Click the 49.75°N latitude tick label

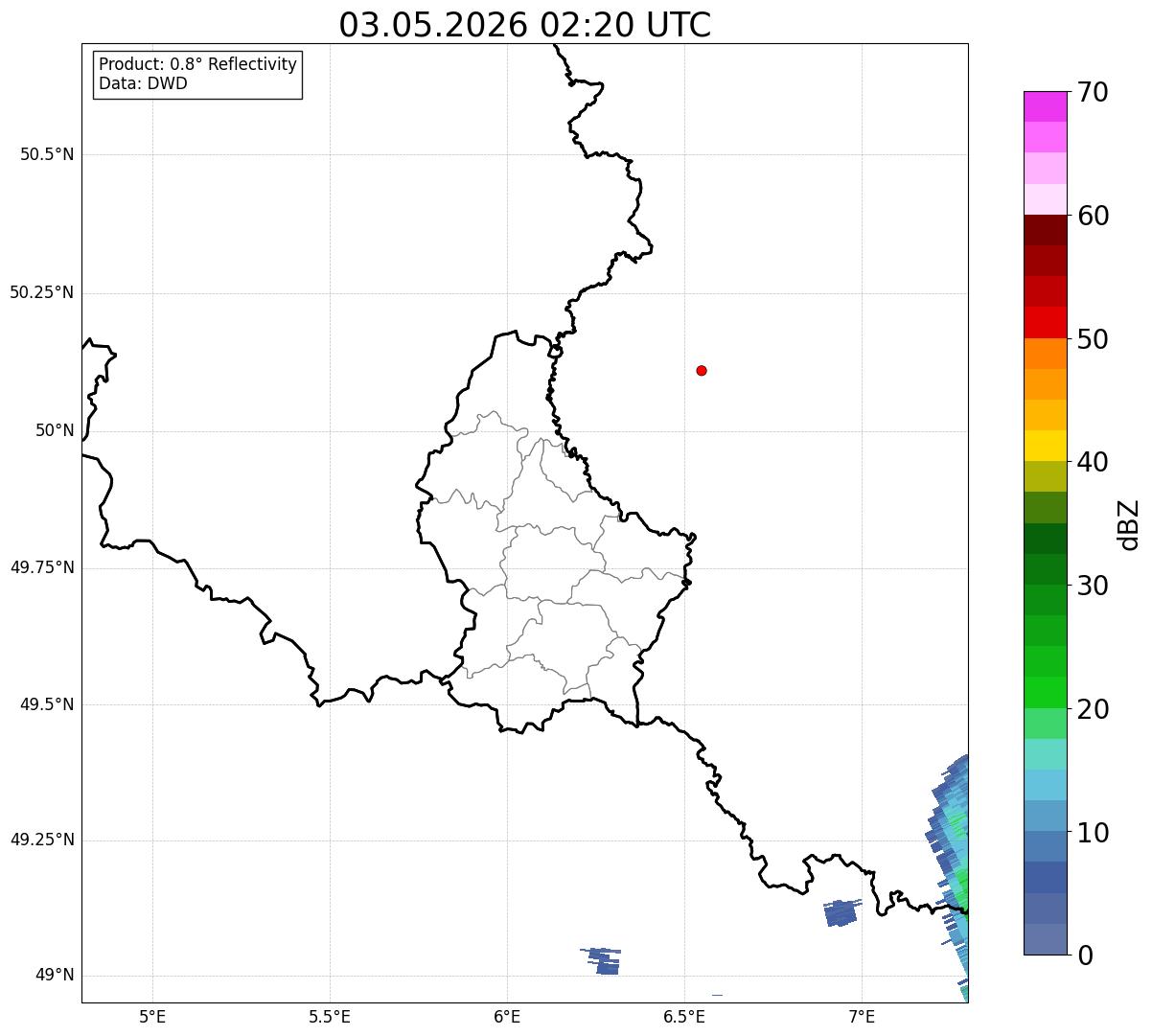pos(42,567)
